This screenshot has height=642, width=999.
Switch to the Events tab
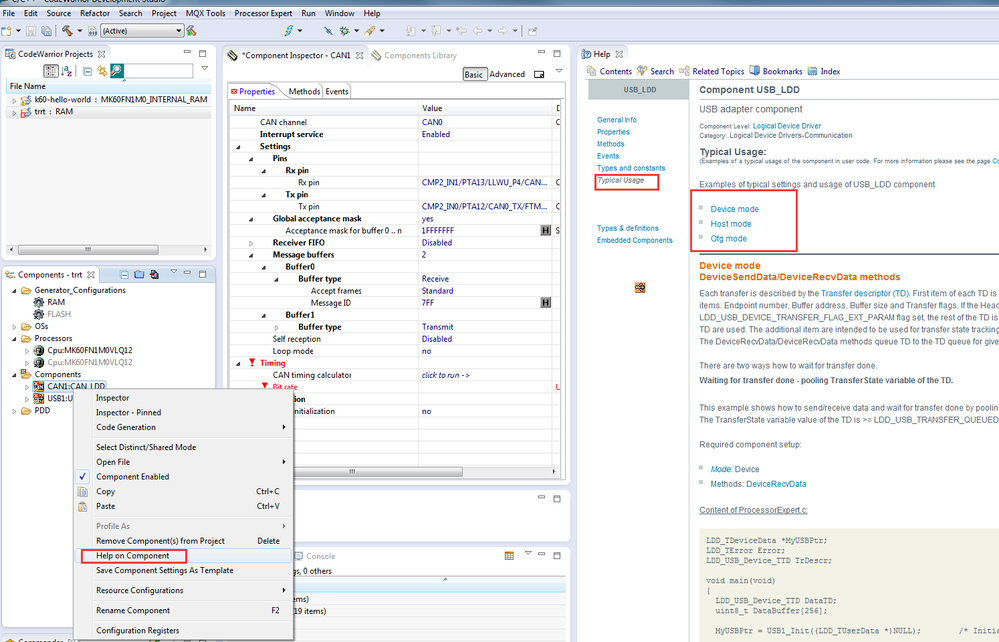(x=336, y=92)
